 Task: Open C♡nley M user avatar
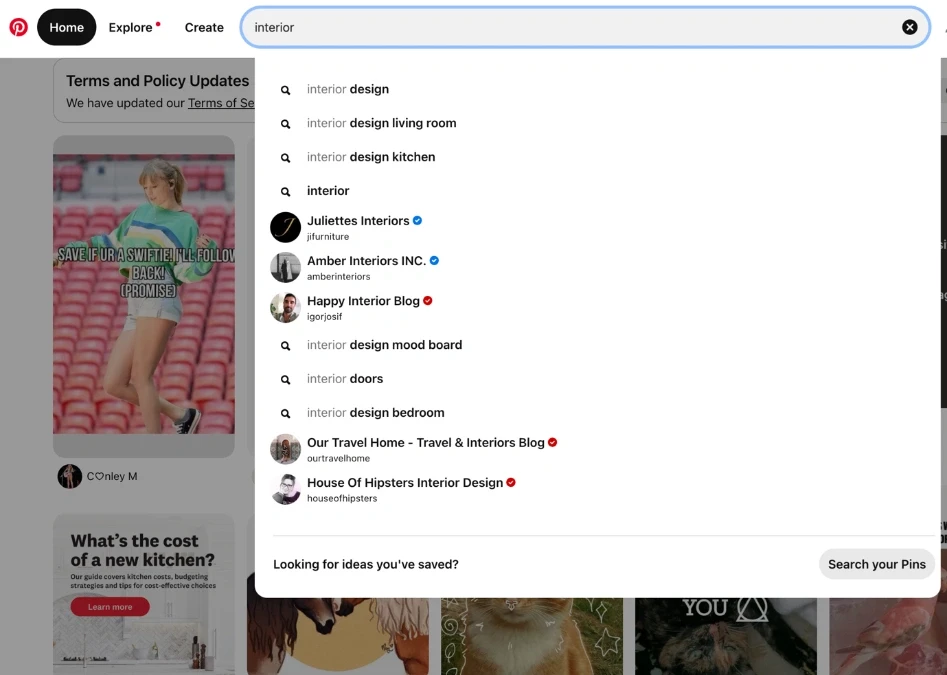(x=70, y=476)
